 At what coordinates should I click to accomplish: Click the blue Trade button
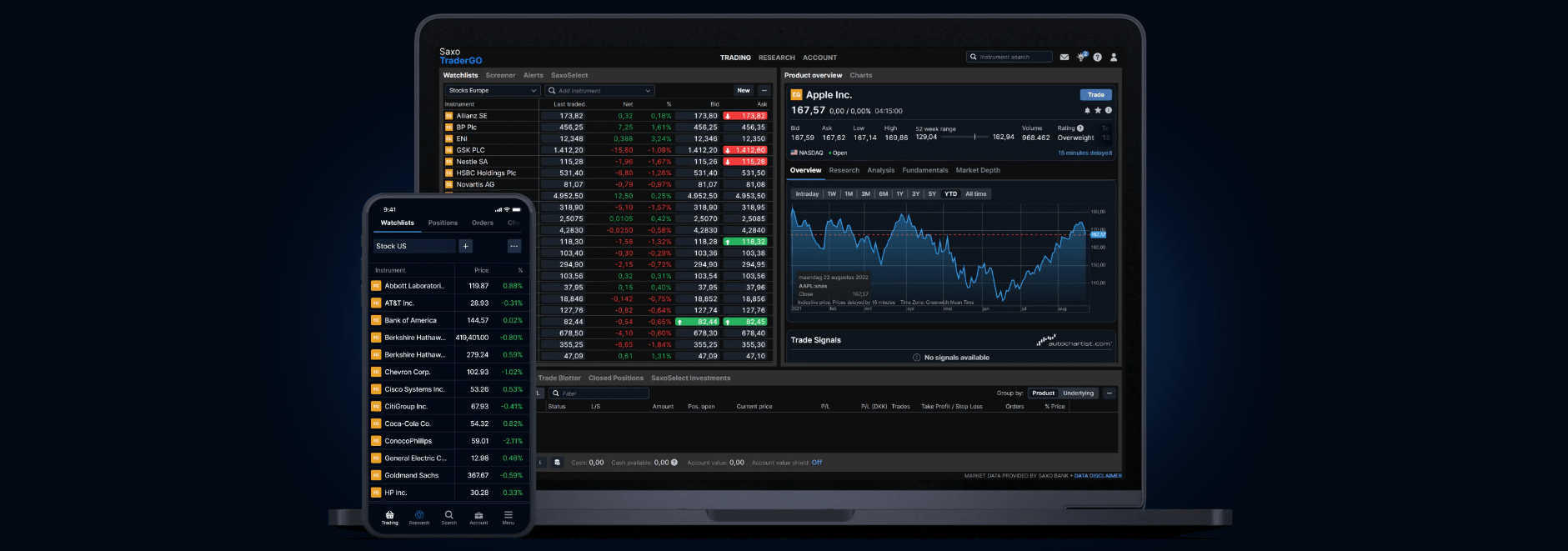[1096, 95]
